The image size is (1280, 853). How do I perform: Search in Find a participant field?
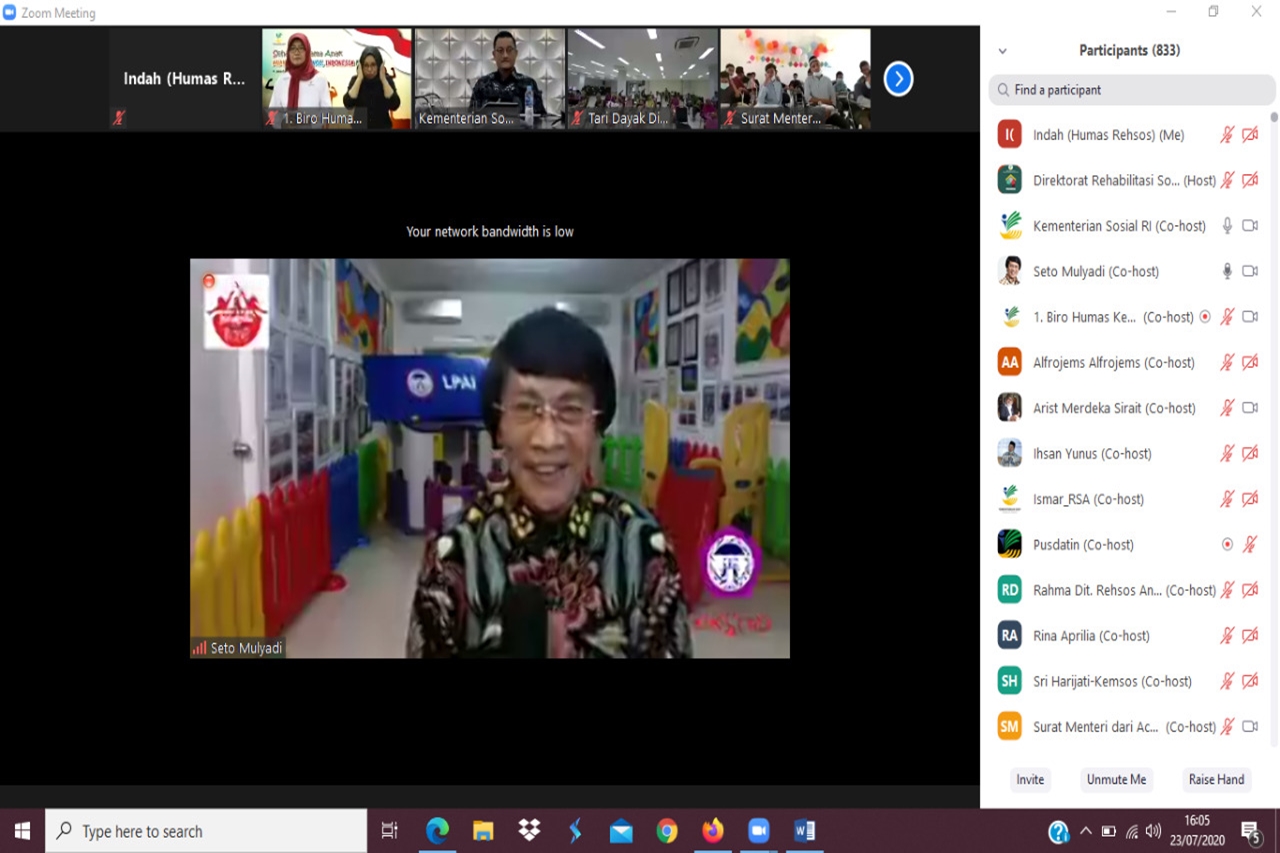[1132, 90]
